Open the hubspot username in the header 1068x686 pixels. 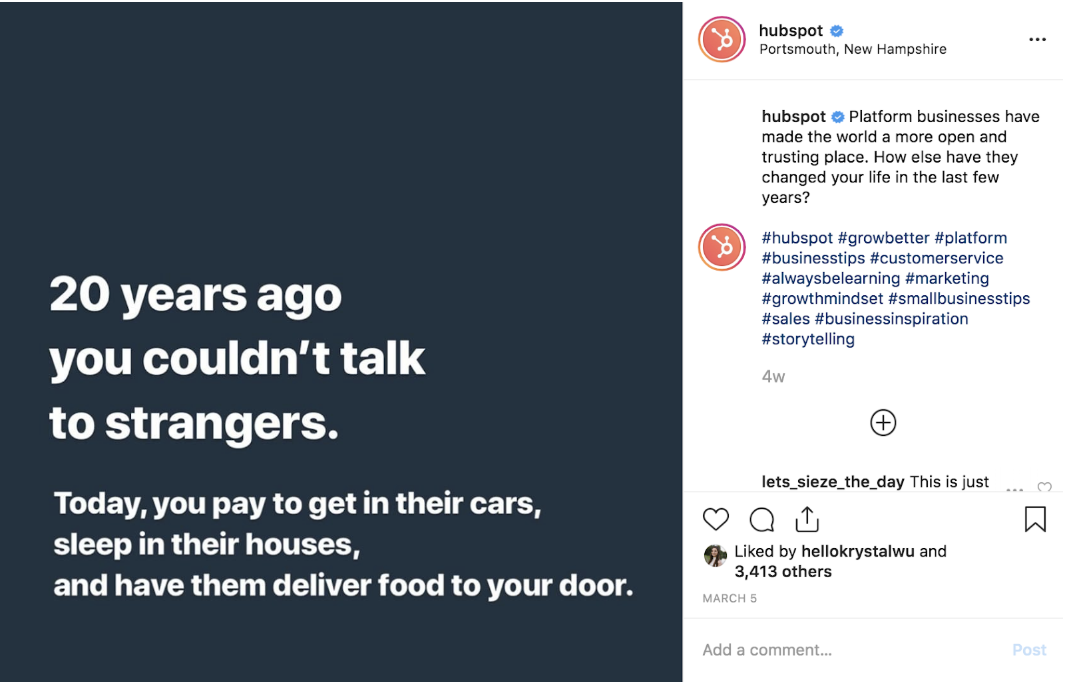pyautogui.click(x=790, y=31)
